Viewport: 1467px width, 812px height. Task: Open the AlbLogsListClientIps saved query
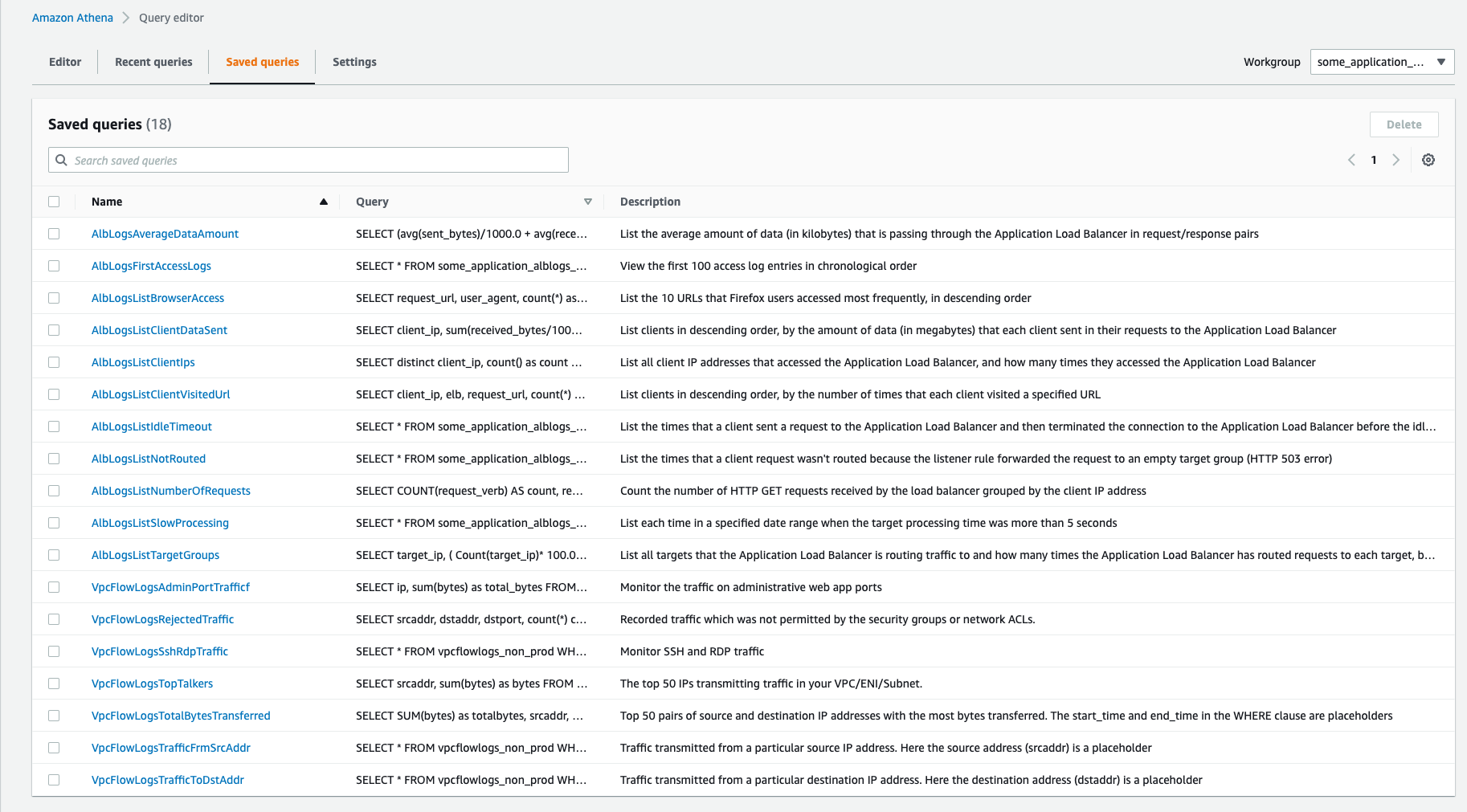[143, 362]
